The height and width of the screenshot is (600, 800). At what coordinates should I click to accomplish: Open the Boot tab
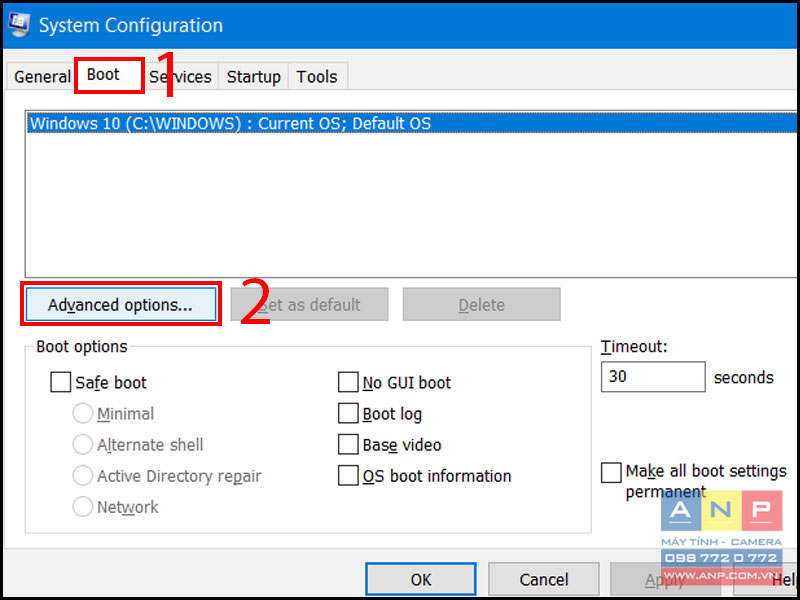click(109, 76)
